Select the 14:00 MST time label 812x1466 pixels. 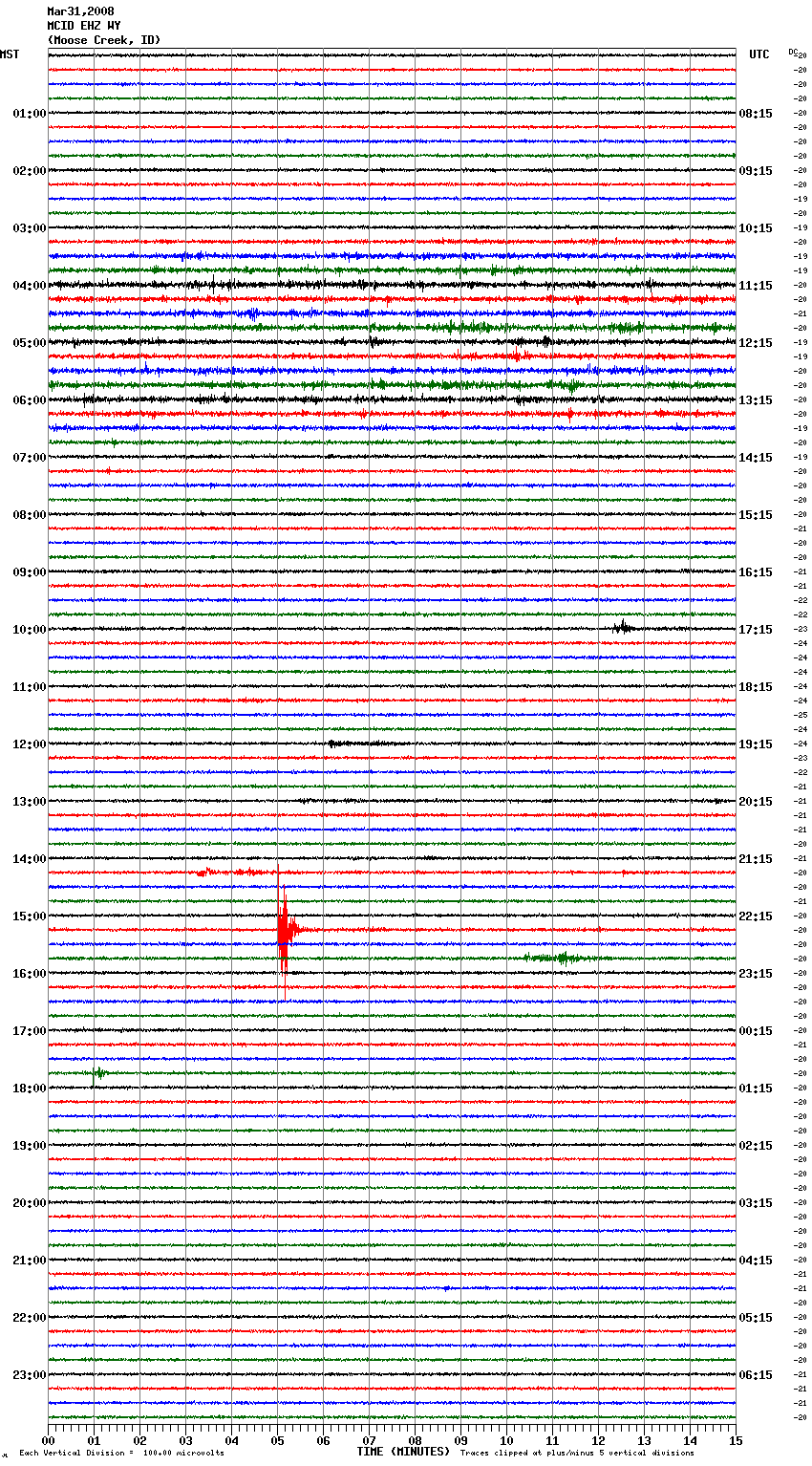click(30, 859)
